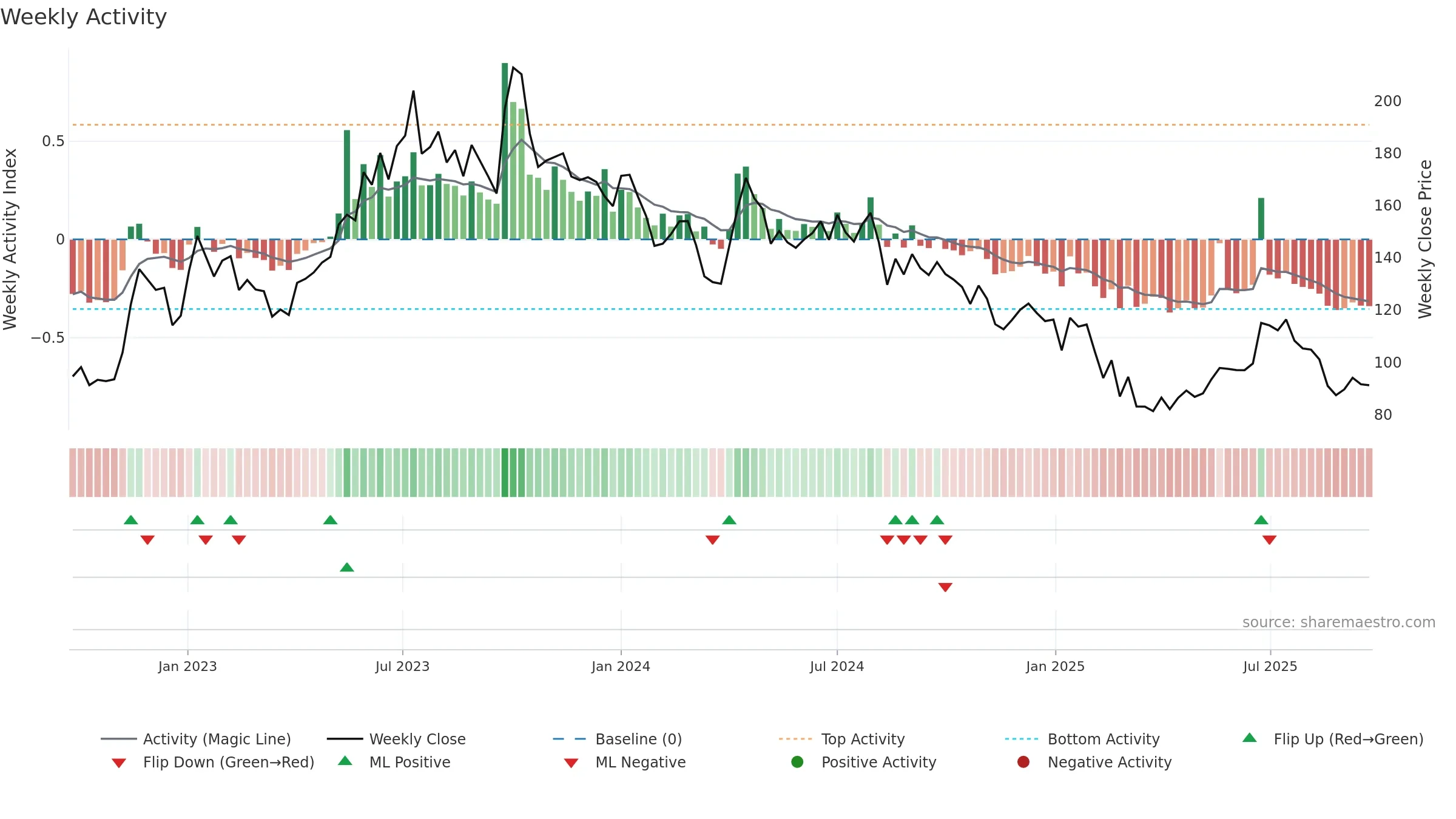This screenshot has height=819, width=1456.
Task: Toggle the ML Positive legend entry
Action: click(x=394, y=762)
